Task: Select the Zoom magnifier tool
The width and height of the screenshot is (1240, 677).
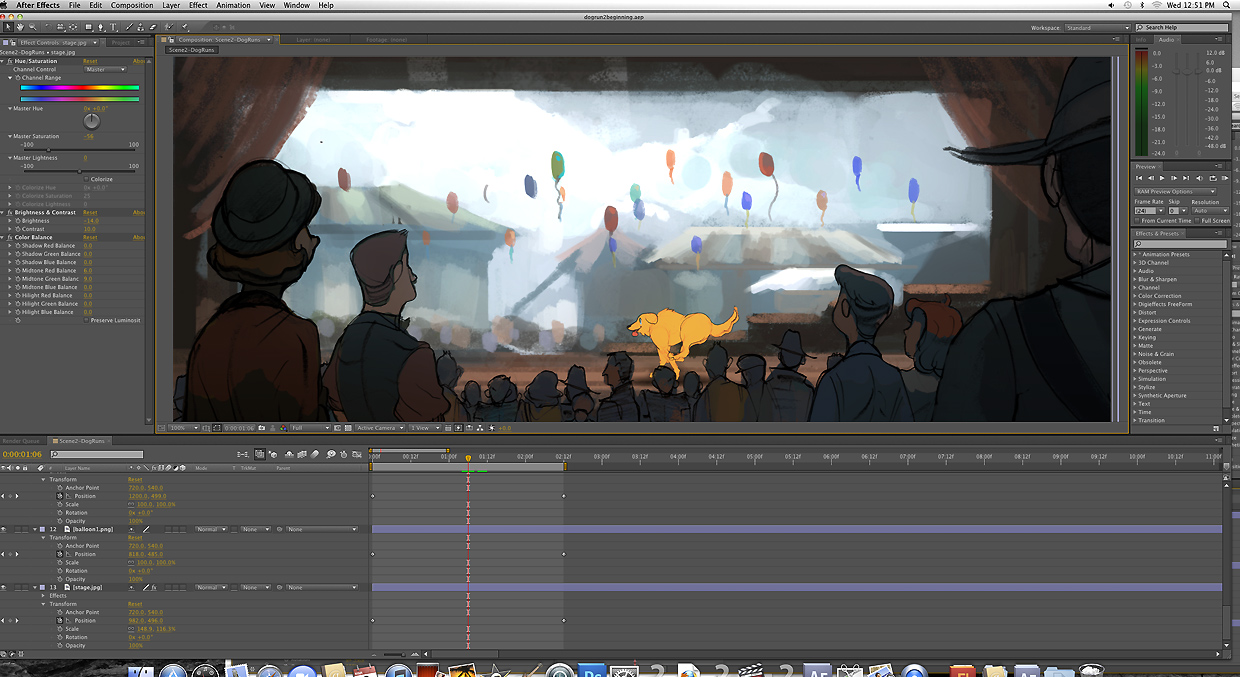Action: 32,27
